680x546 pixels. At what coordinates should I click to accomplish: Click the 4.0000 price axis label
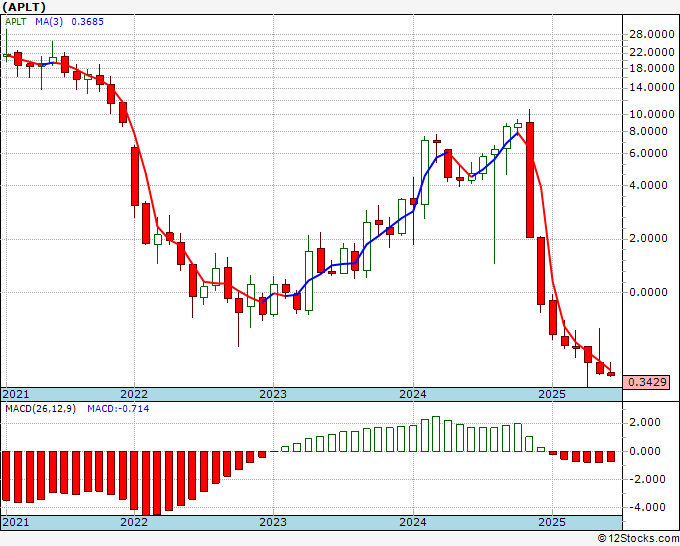pyautogui.click(x=648, y=186)
